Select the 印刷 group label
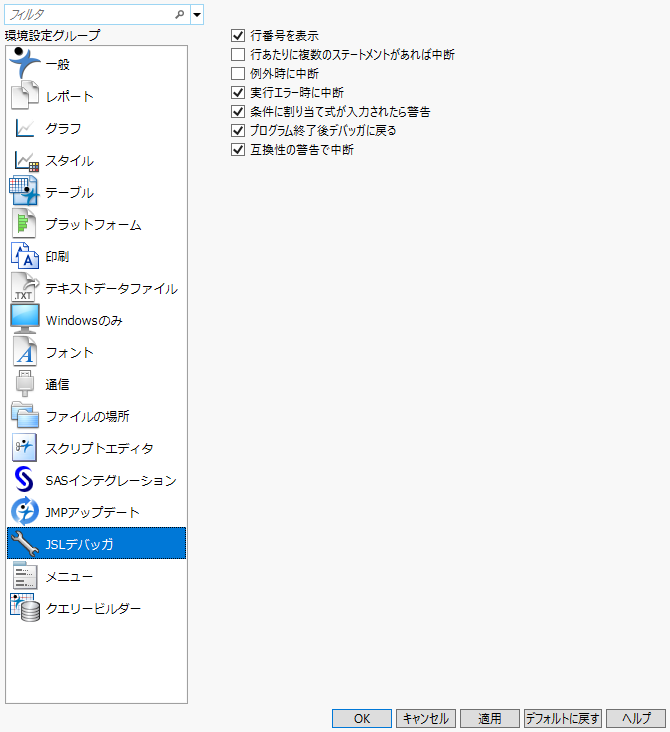The height and width of the screenshot is (732, 670). [x=57, y=256]
